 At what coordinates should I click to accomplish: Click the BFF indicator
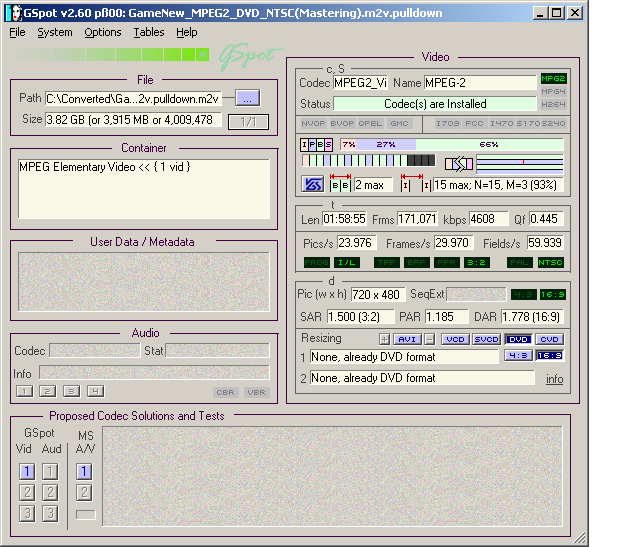(417, 262)
